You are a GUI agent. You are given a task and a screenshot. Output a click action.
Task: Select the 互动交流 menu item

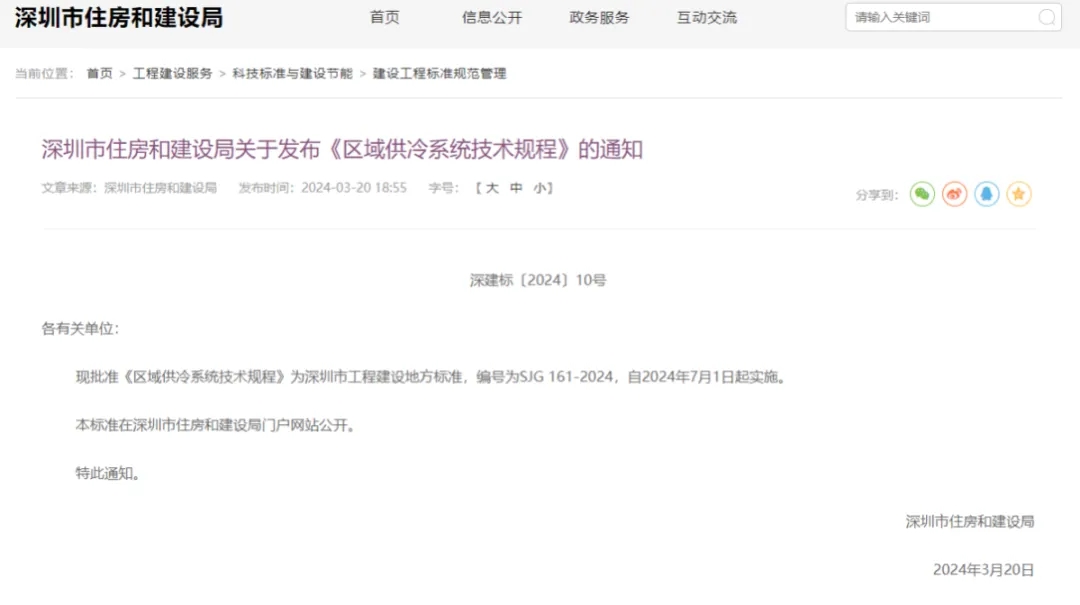(x=706, y=17)
